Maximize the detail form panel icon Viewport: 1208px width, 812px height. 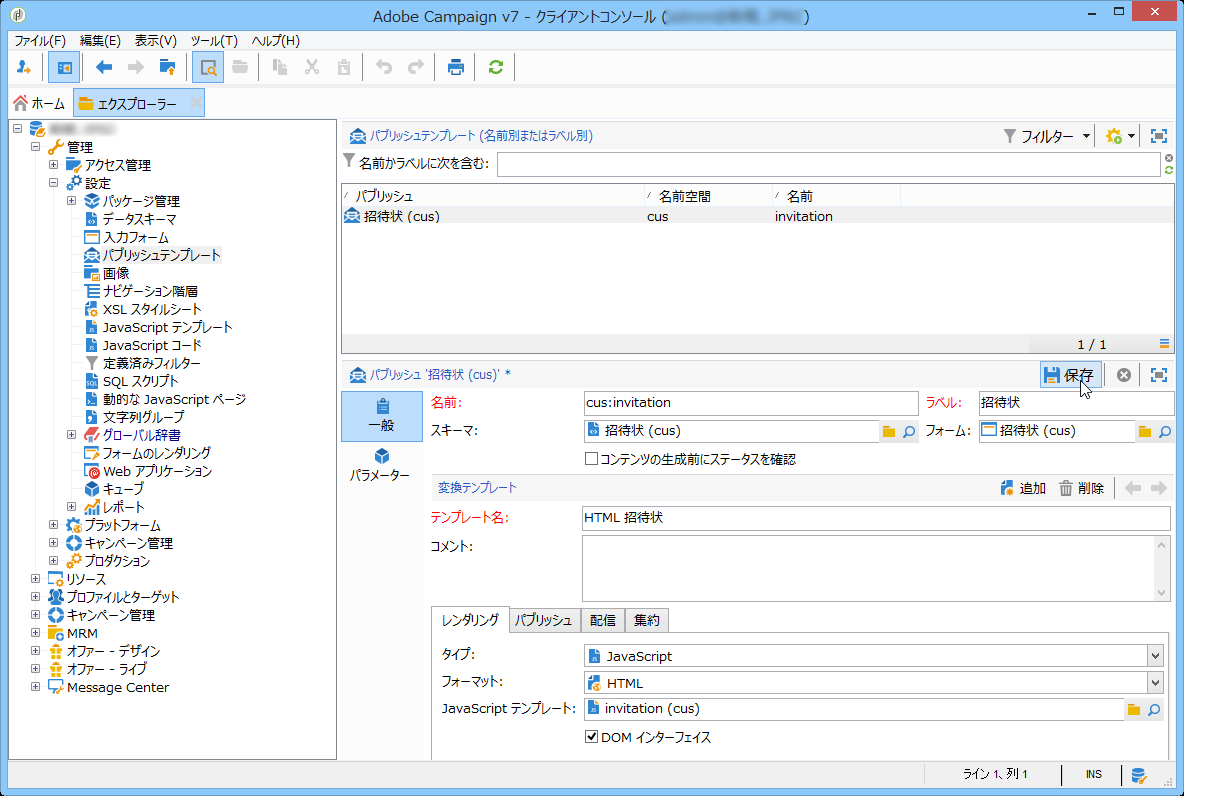1159,375
